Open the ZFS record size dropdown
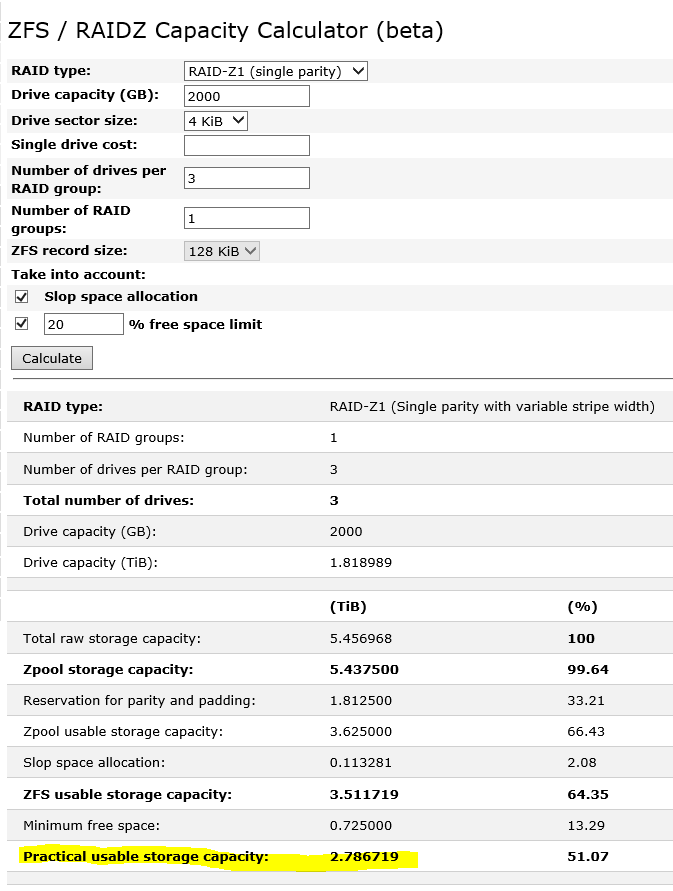The width and height of the screenshot is (673, 891). click(222, 251)
